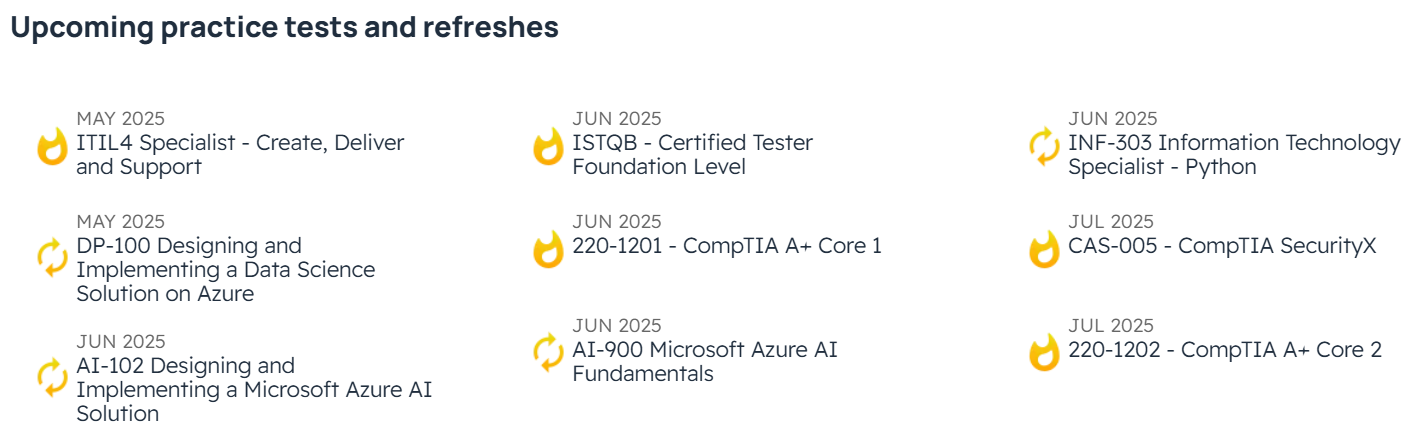Image resolution: width=1419 pixels, height=427 pixels.
Task: Open AI-102 Microsoft Azure AI Solution link
Action: click(x=254, y=390)
